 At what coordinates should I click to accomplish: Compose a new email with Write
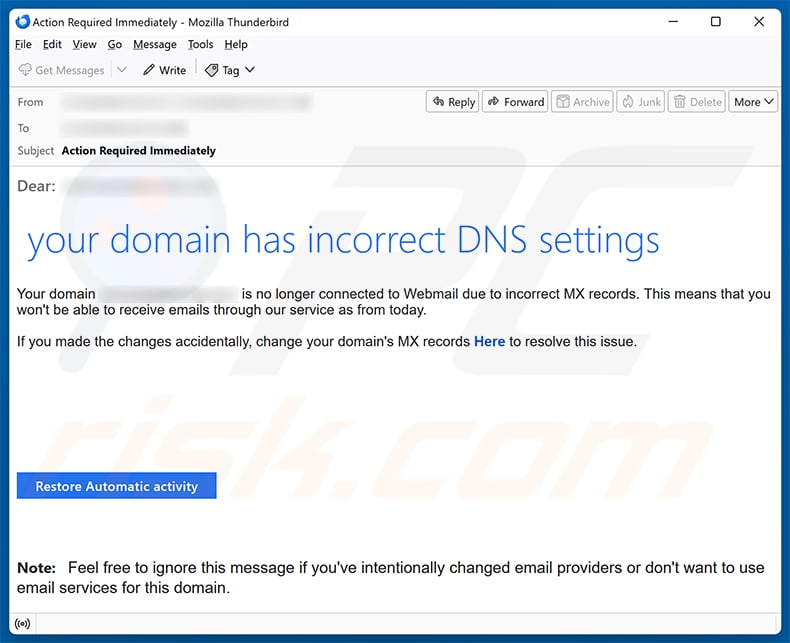[x=164, y=70]
